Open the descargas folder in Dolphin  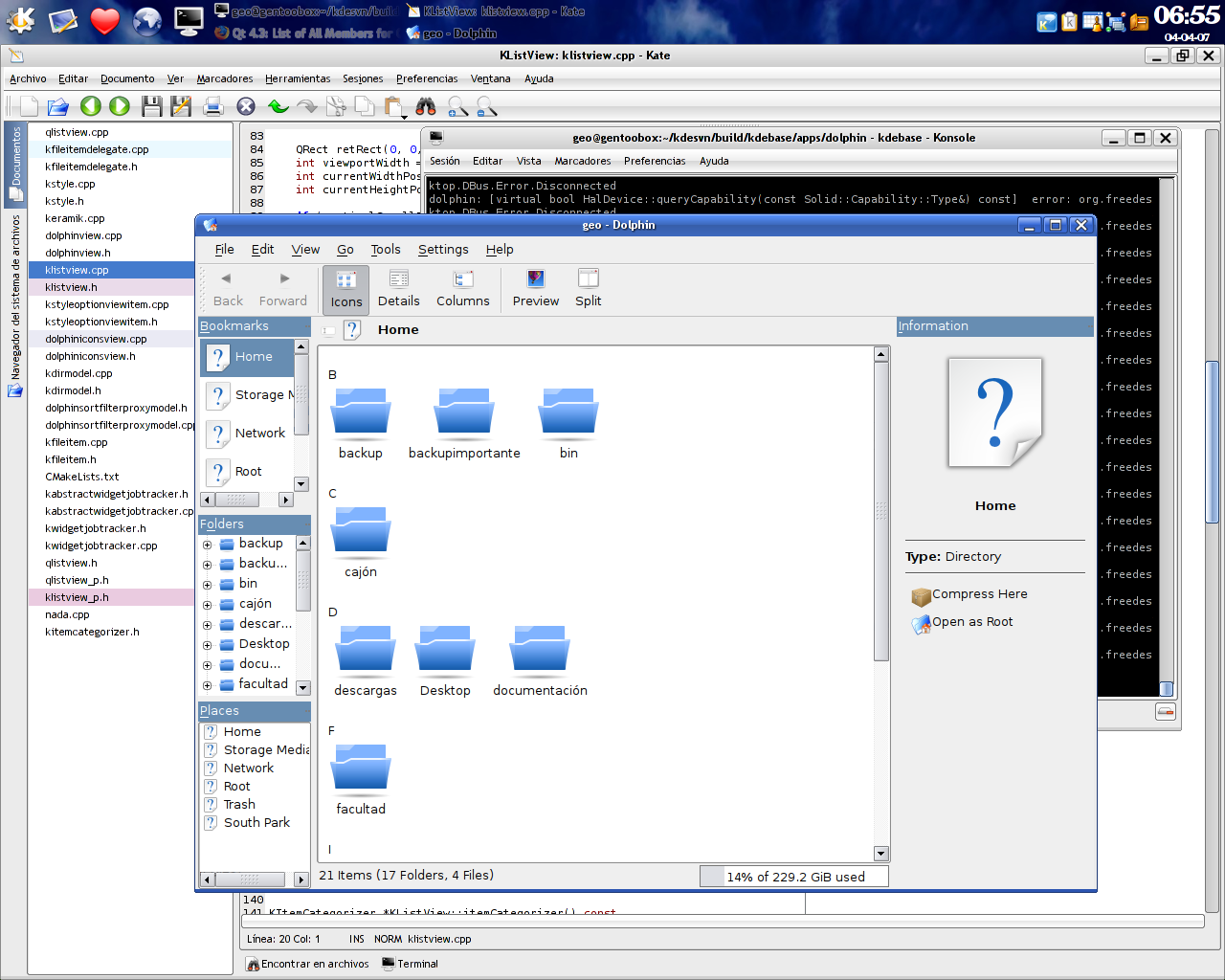[x=366, y=660]
